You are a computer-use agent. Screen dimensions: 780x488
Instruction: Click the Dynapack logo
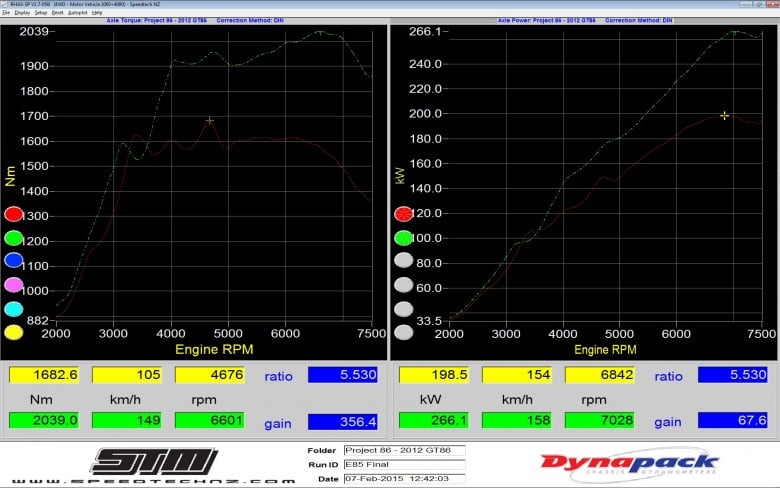[629, 465]
